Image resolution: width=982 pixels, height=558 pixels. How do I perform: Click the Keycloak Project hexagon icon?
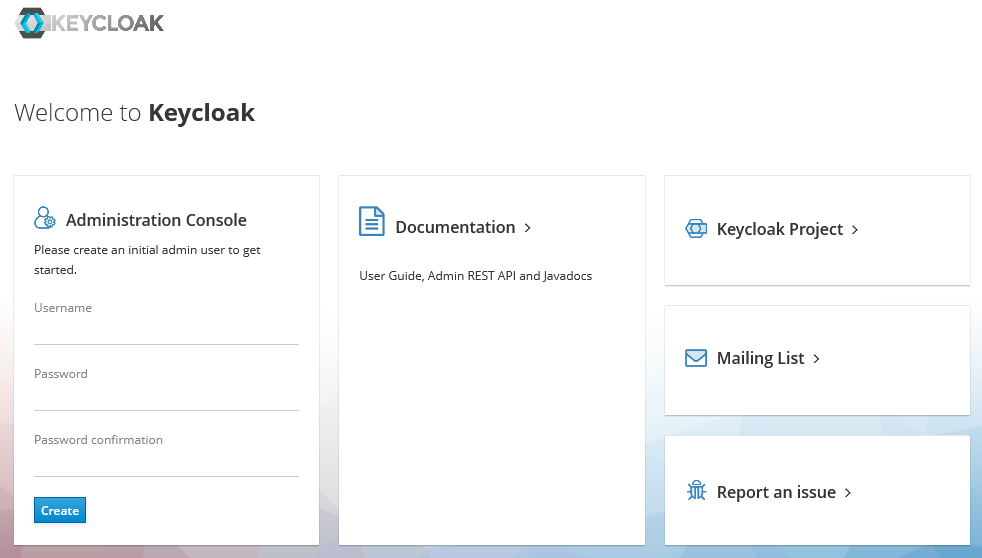pyautogui.click(x=696, y=229)
